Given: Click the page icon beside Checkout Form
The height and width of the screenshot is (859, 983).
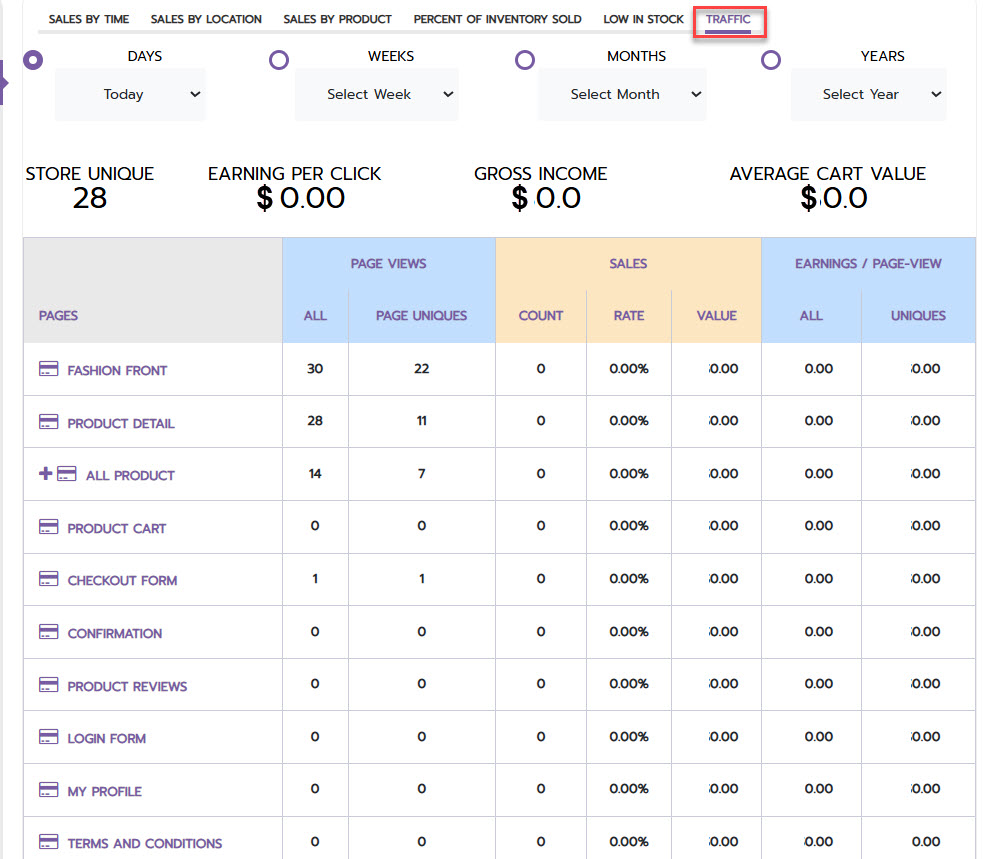Looking at the screenshot, I should coord(48,579).
